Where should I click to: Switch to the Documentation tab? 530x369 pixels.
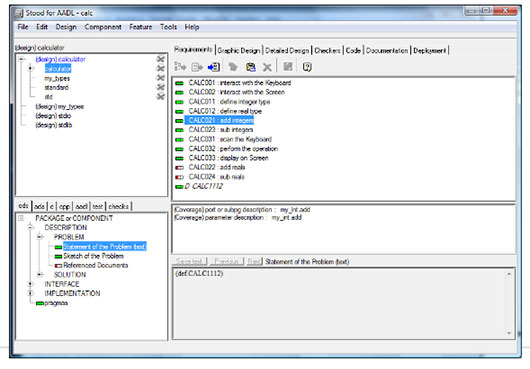387,51
